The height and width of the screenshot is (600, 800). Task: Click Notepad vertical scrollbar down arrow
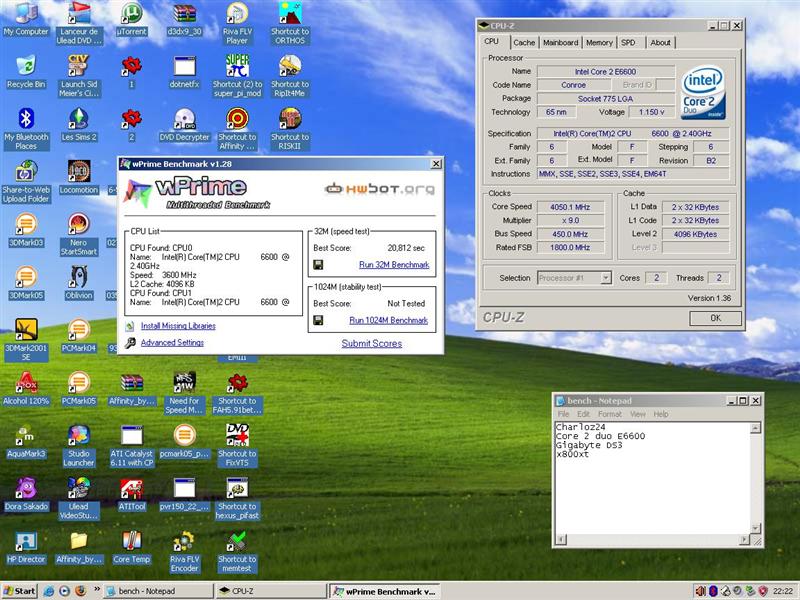756,529
